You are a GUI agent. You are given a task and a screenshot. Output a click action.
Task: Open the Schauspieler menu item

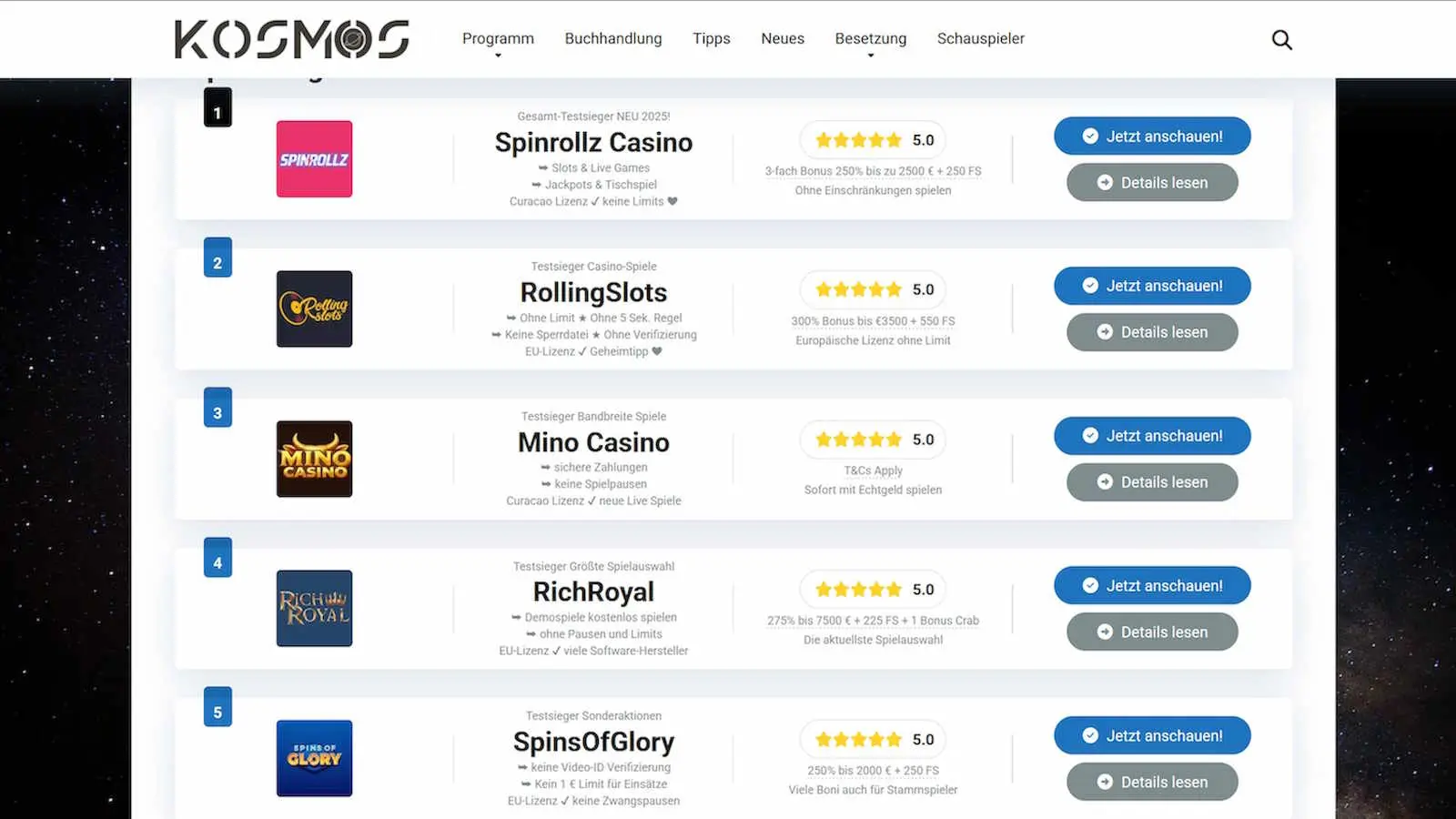pyautogui.click(x=980, y=38)
